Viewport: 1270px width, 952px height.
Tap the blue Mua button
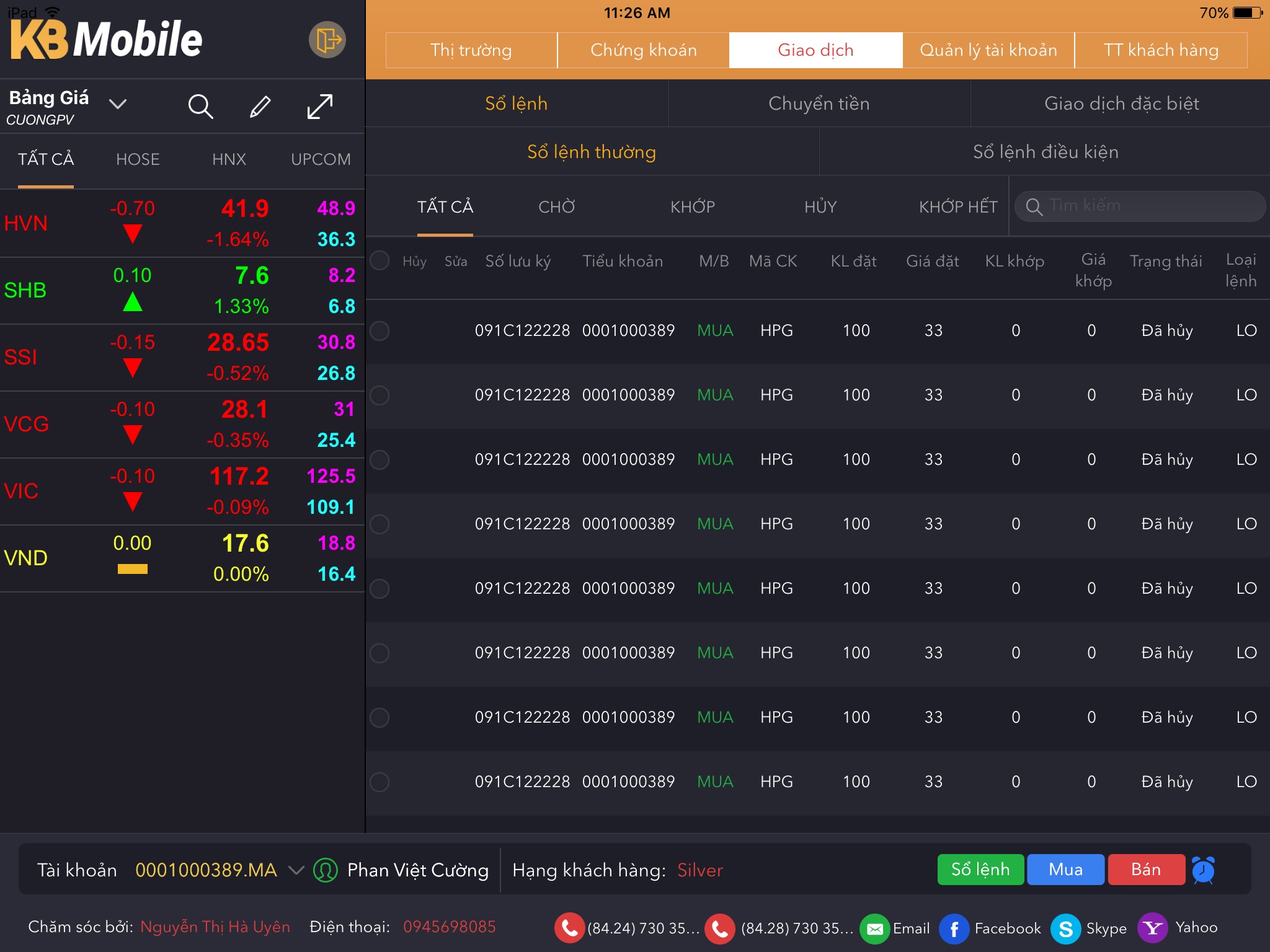coord(1065,870)
